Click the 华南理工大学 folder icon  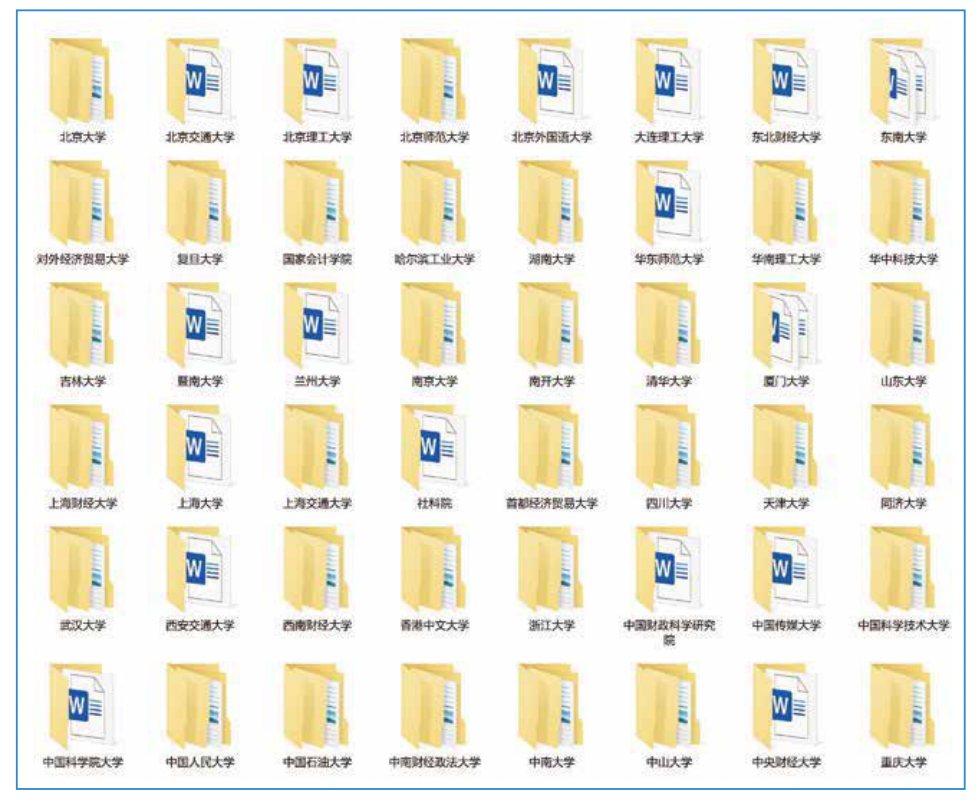tap(786, 203)
